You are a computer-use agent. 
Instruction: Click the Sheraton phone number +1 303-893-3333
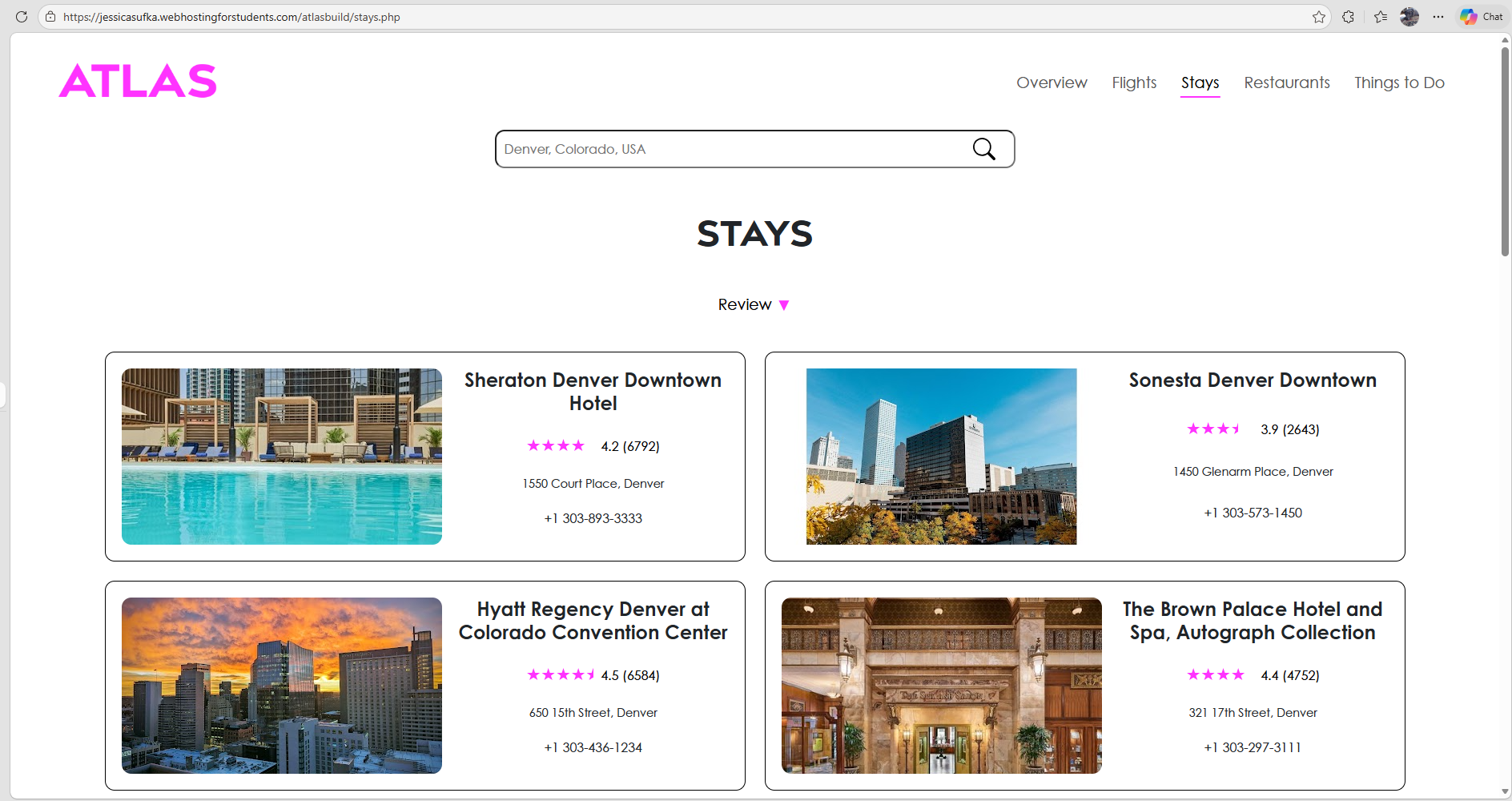(593, 518)
